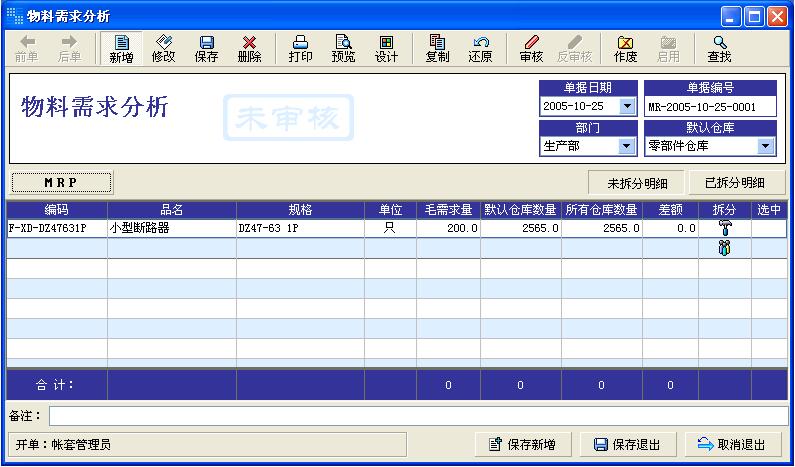The height and width of the screenshot is (467, 795).
Task: Click the 审核 (Approve) toolbar icon
Action: 531,48
